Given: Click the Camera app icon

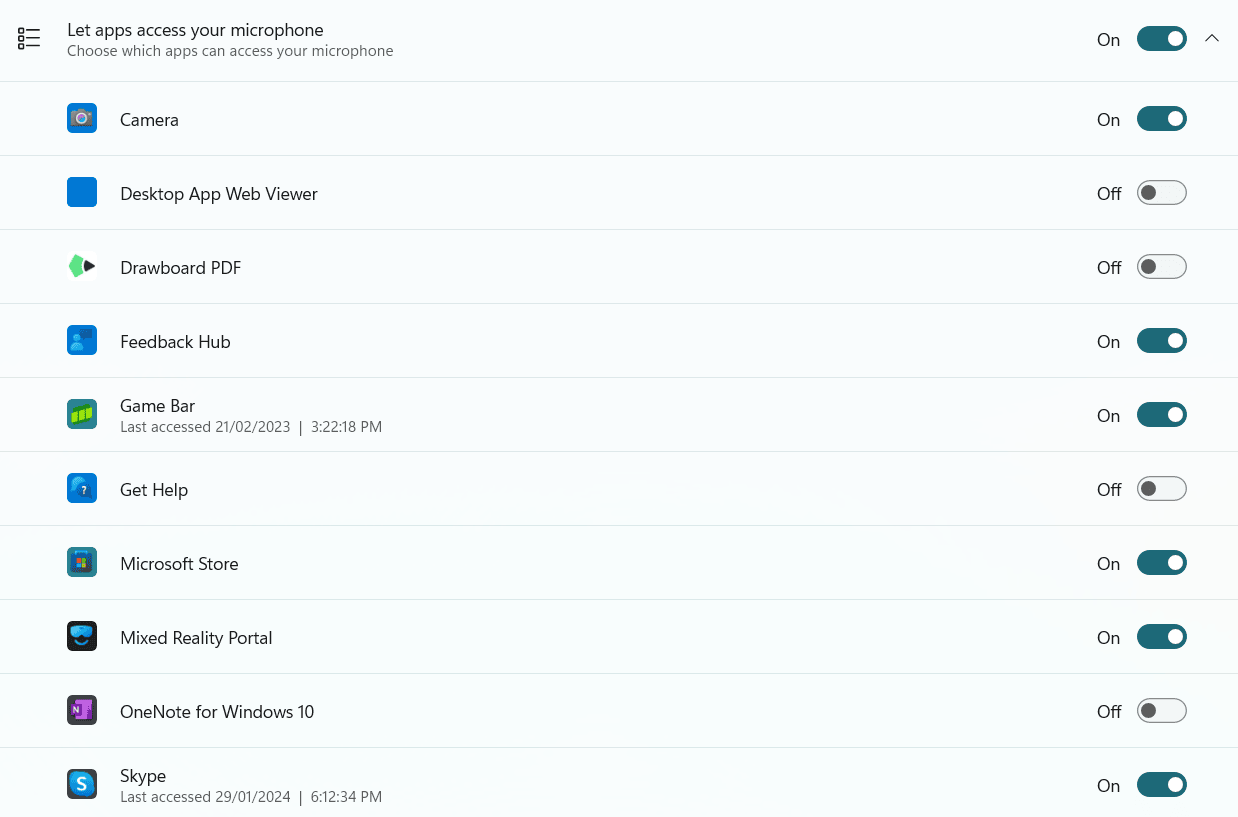Looking at the screenshot, I should (82, 118).
